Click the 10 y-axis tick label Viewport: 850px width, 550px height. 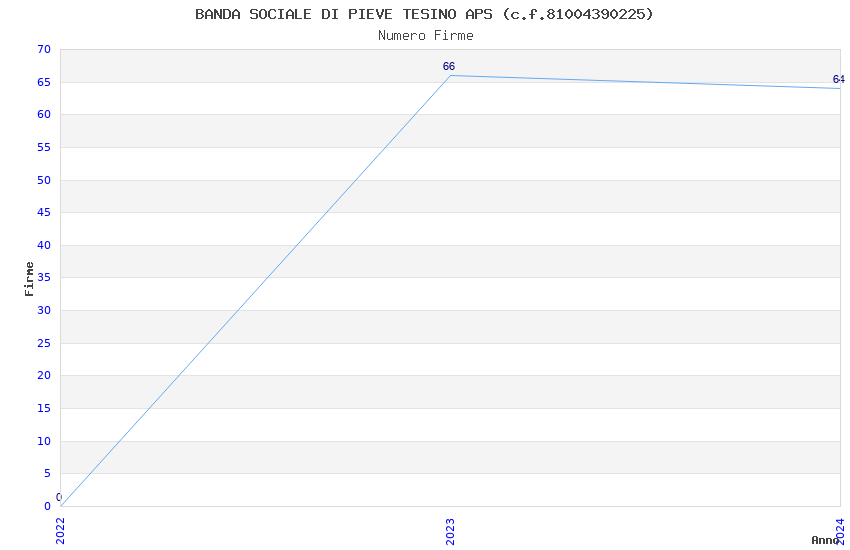(x=44, y=442)
